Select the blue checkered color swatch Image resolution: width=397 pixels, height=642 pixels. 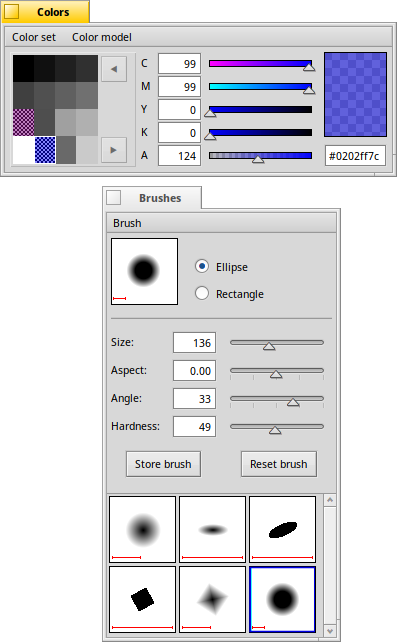click(45, 150)
